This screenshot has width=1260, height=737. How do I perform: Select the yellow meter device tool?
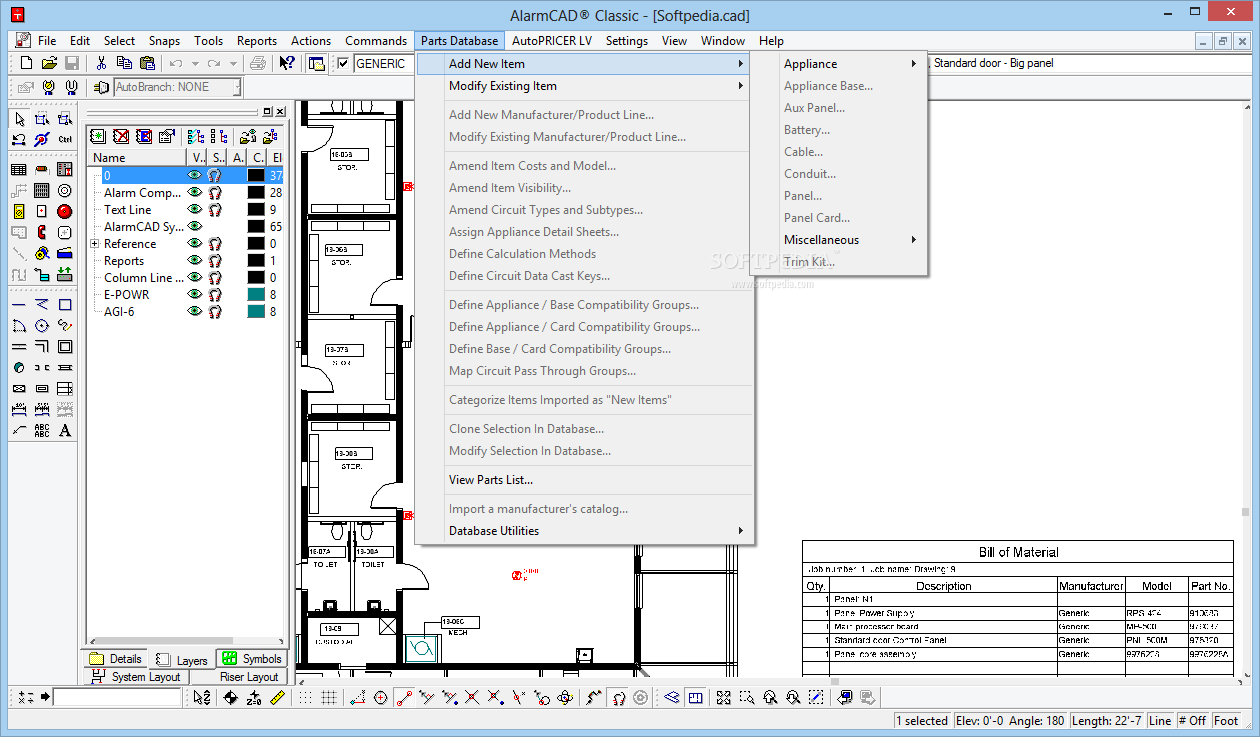[x=19, y=211]
